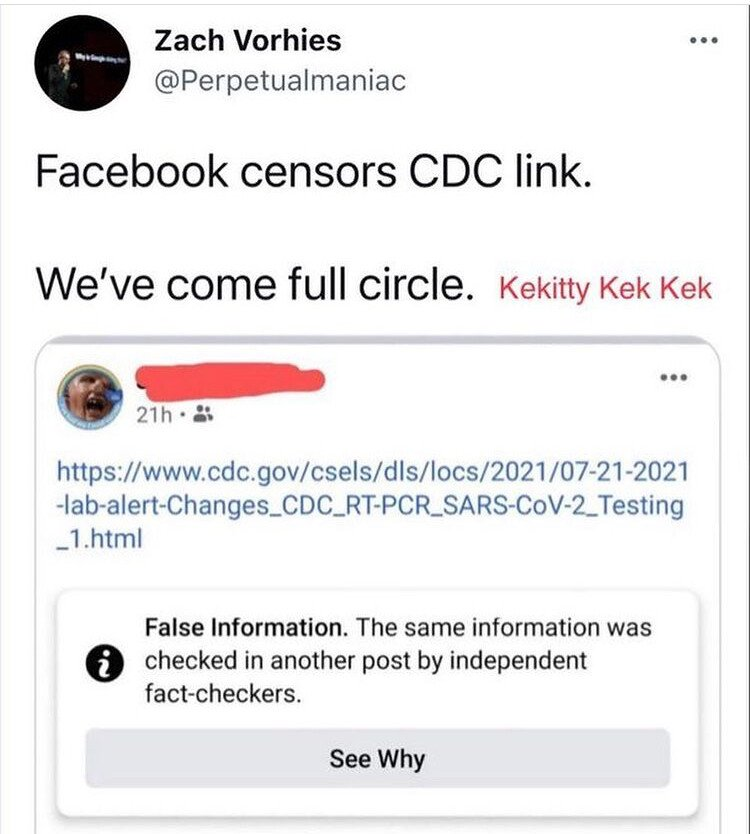Click "Facebook censors CDC link." tweet text
Image resolution: width=750 pixels, height=834 pixels.
(316, 171)
